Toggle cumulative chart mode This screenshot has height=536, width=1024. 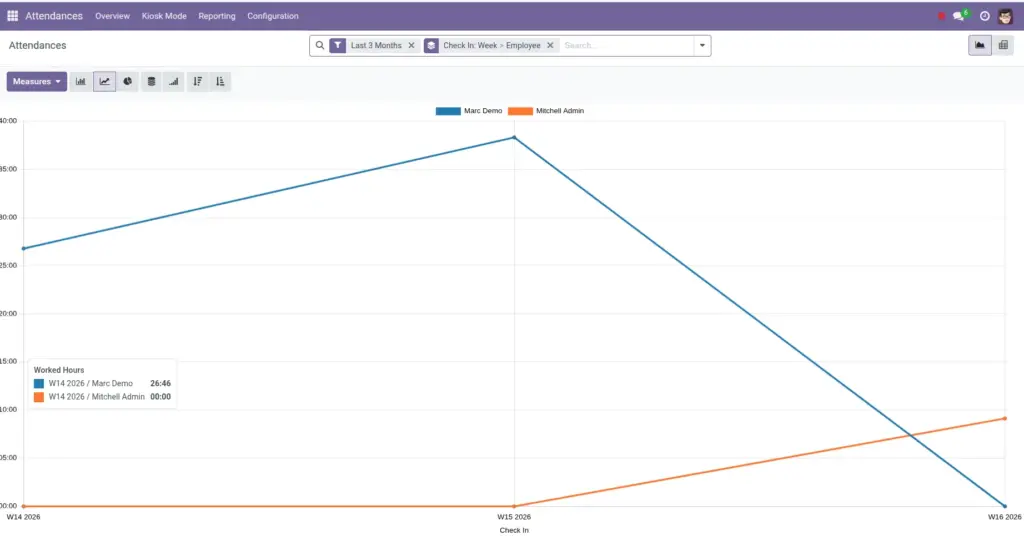[x=174, y=82]
